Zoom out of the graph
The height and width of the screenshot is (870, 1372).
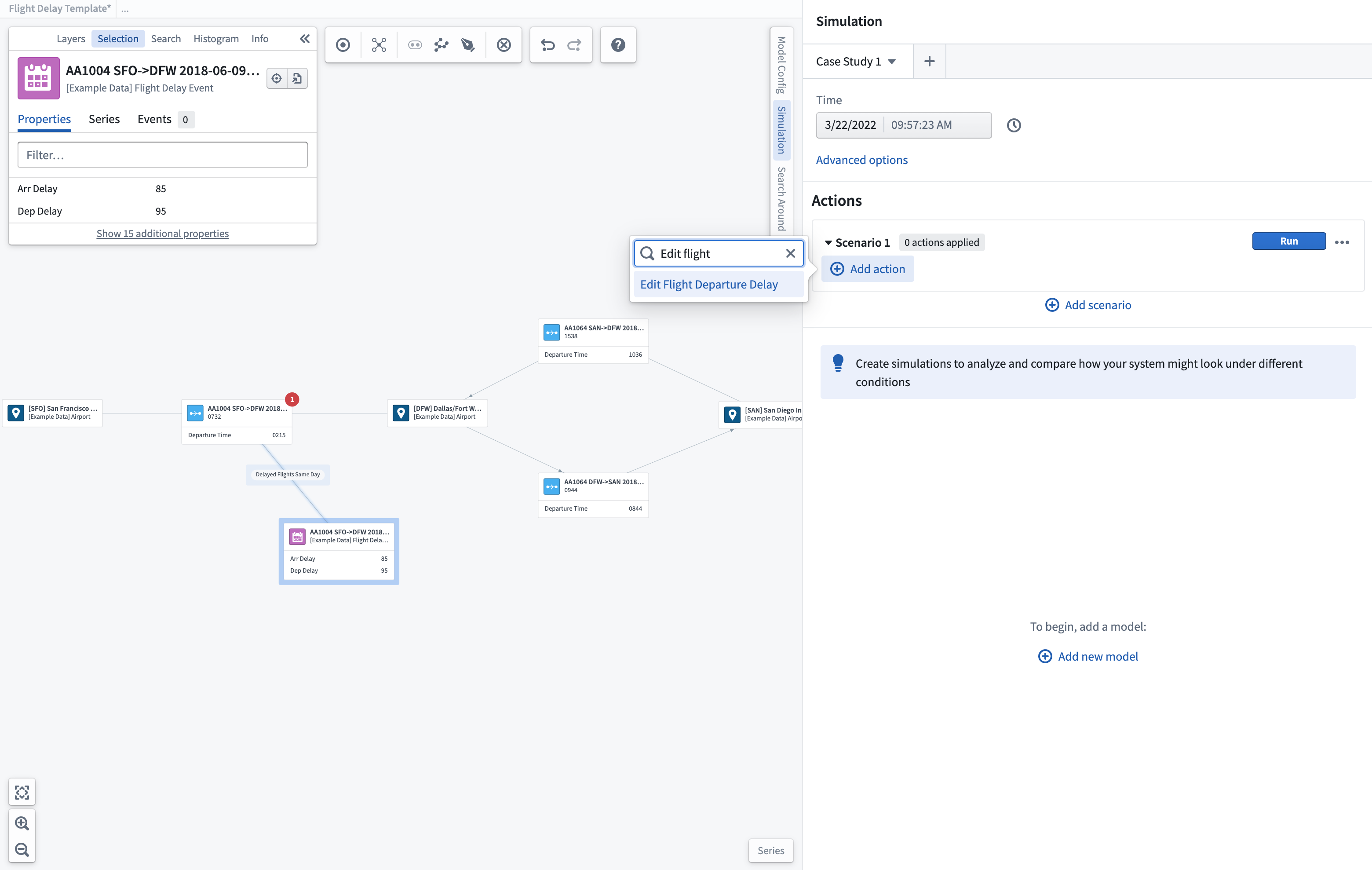click(22, 849)
